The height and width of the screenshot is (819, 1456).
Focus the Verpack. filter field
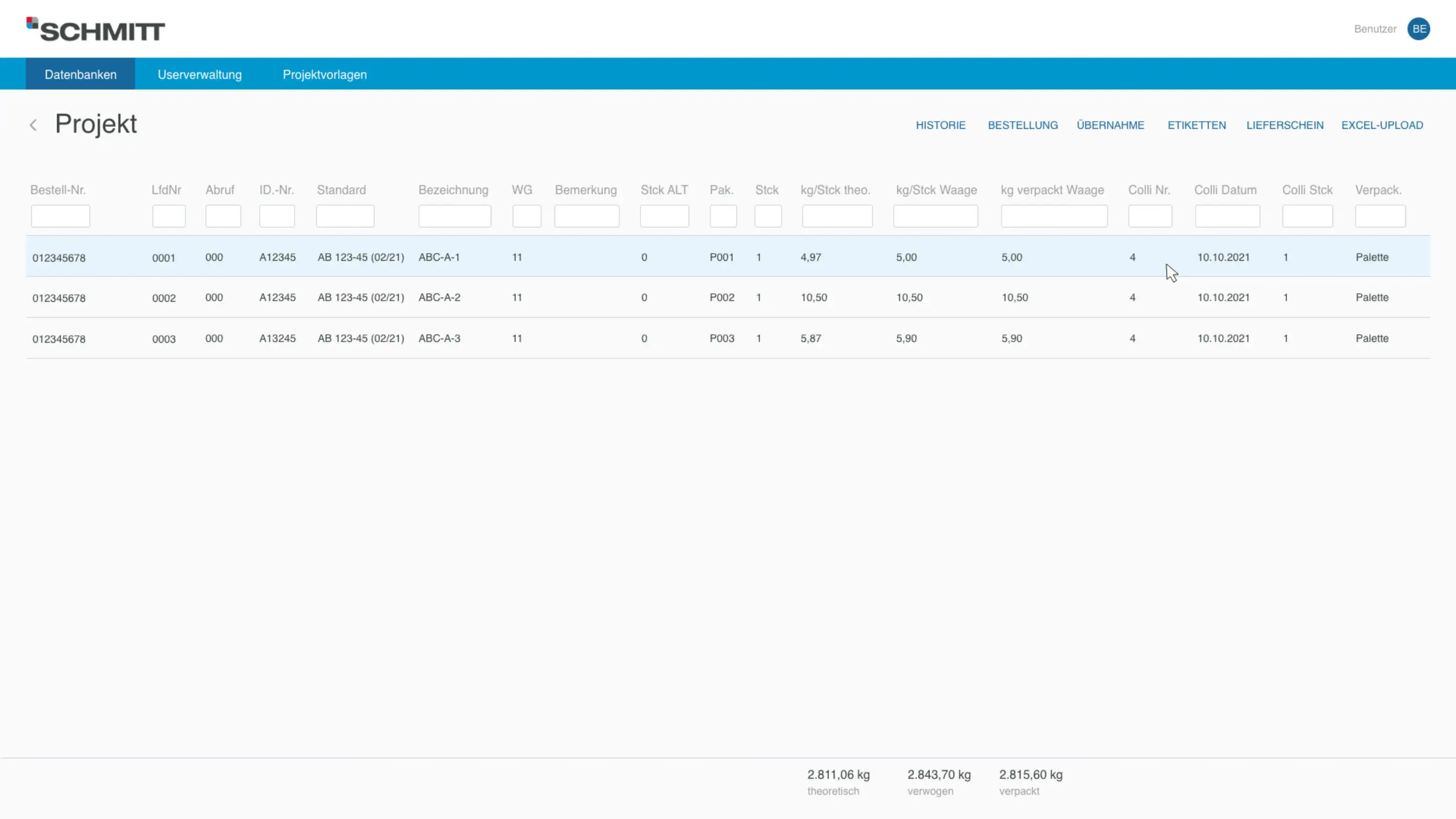click(1380, 216)
